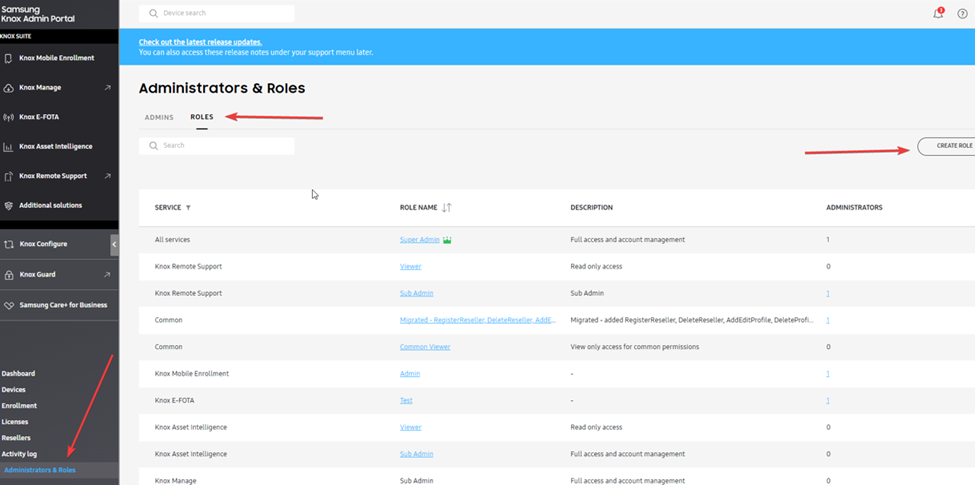This screenshot has width=975, height=485.
Task: Open the notifications bell
Action: (x=938, y=14)
